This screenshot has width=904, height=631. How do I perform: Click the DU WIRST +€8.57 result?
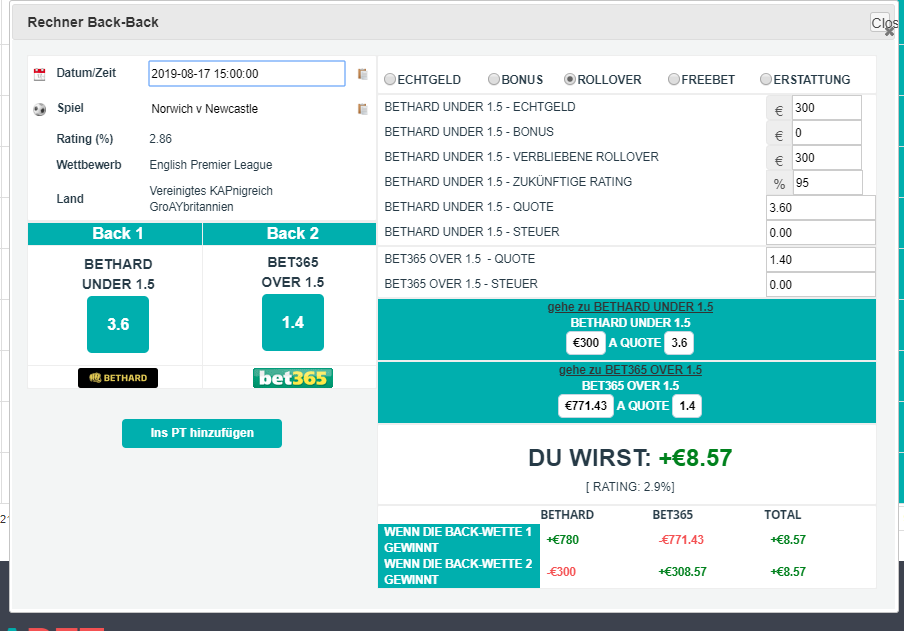pos(630,458)
